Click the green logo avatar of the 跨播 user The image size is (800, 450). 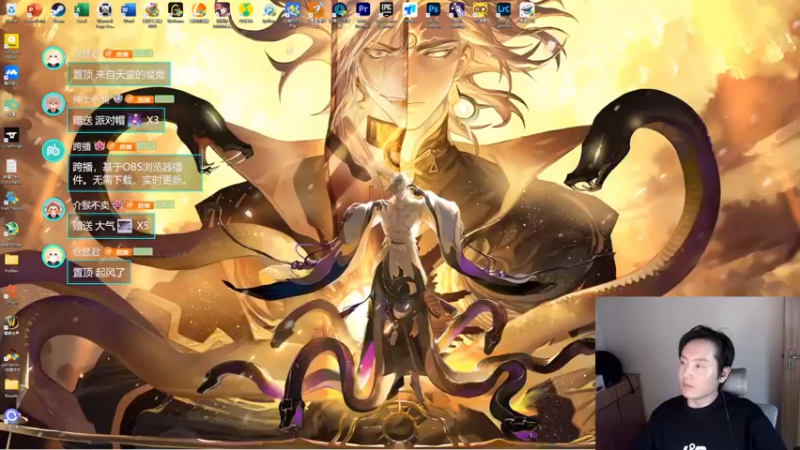point(53,151)
